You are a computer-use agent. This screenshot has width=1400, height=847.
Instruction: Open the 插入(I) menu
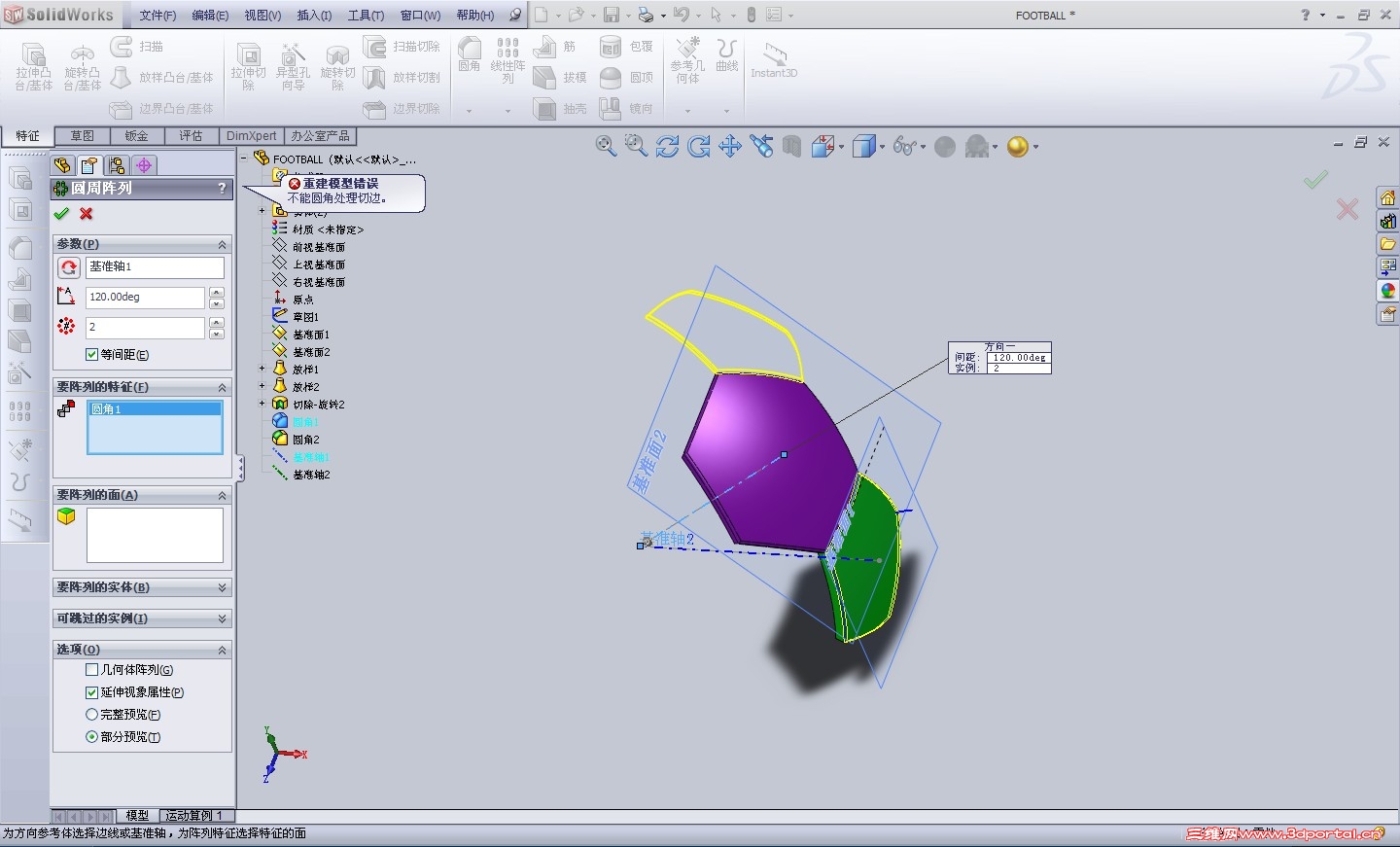point(314,16)
